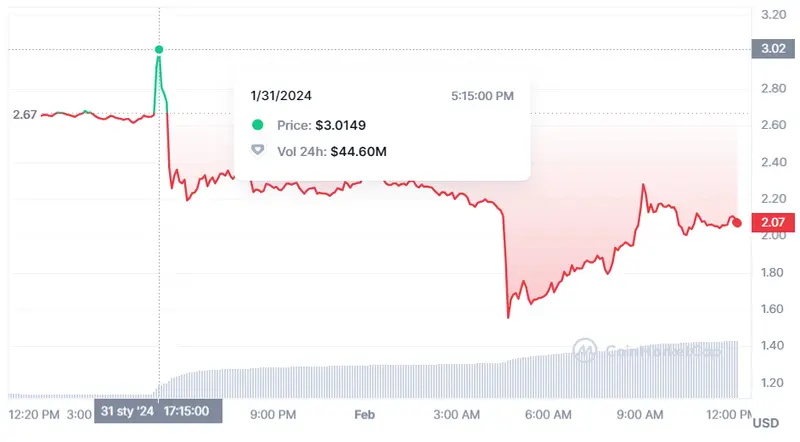Viewport: 800px width, 442px height.
Task: Click the red end-of-line price dot
Action: pos(737,222)
